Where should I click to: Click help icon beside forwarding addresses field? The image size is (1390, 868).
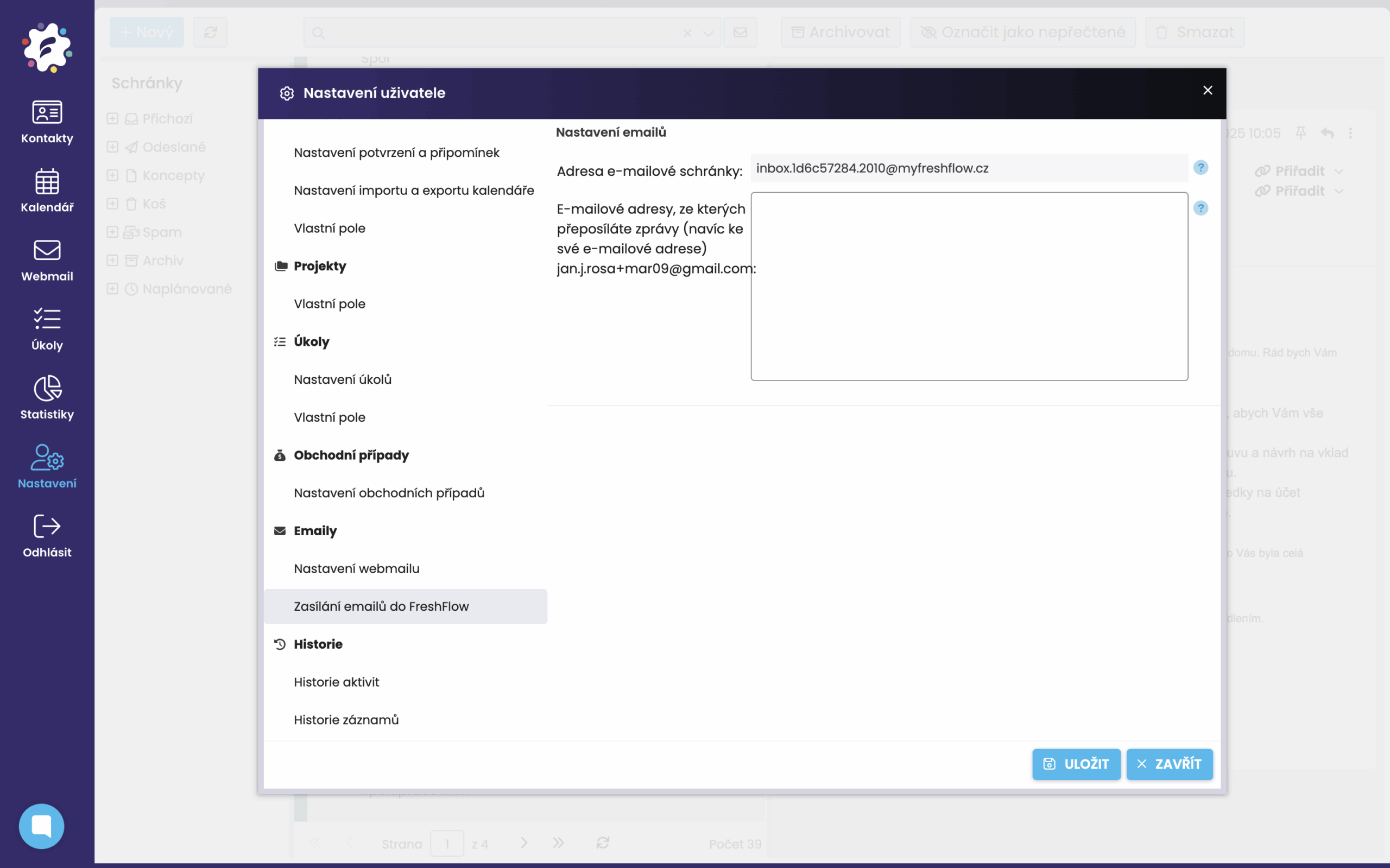pyautogui.click(x=1200, y=208)
